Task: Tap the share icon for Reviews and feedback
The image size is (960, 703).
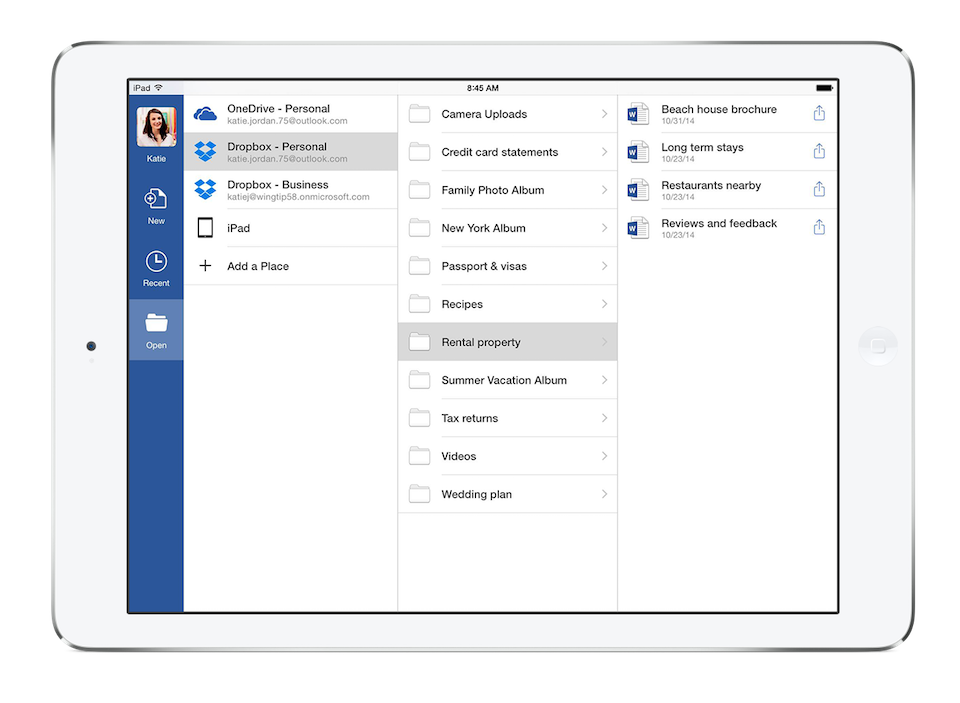Action: click(819, 227)
